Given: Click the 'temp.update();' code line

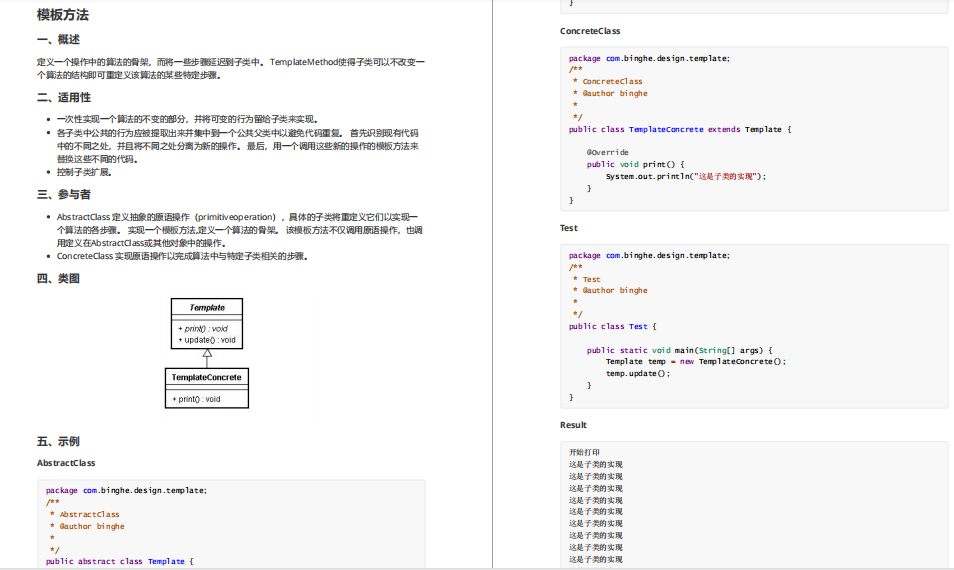Looking at the screenshot, I should (638, 374).
